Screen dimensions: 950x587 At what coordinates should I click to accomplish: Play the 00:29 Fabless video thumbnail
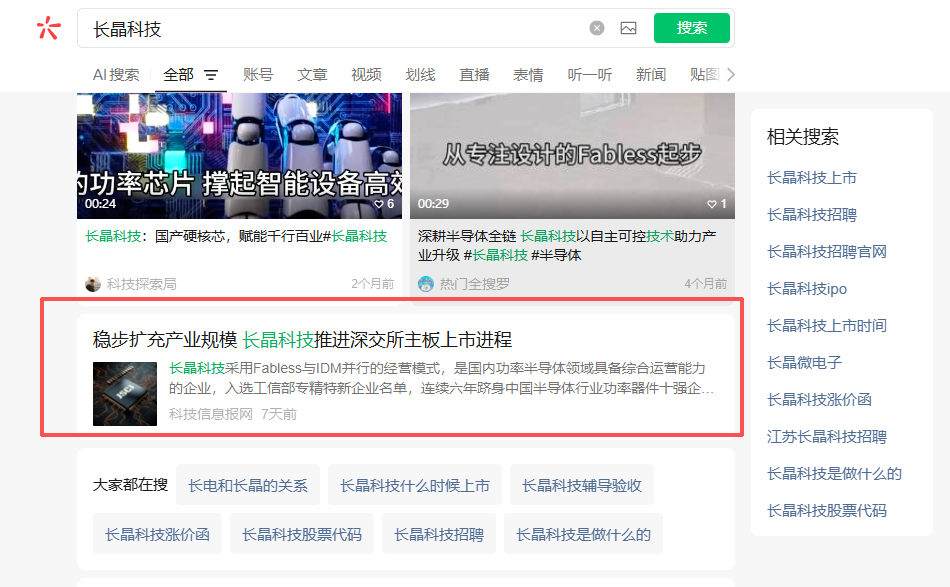(x=572, y=156)
